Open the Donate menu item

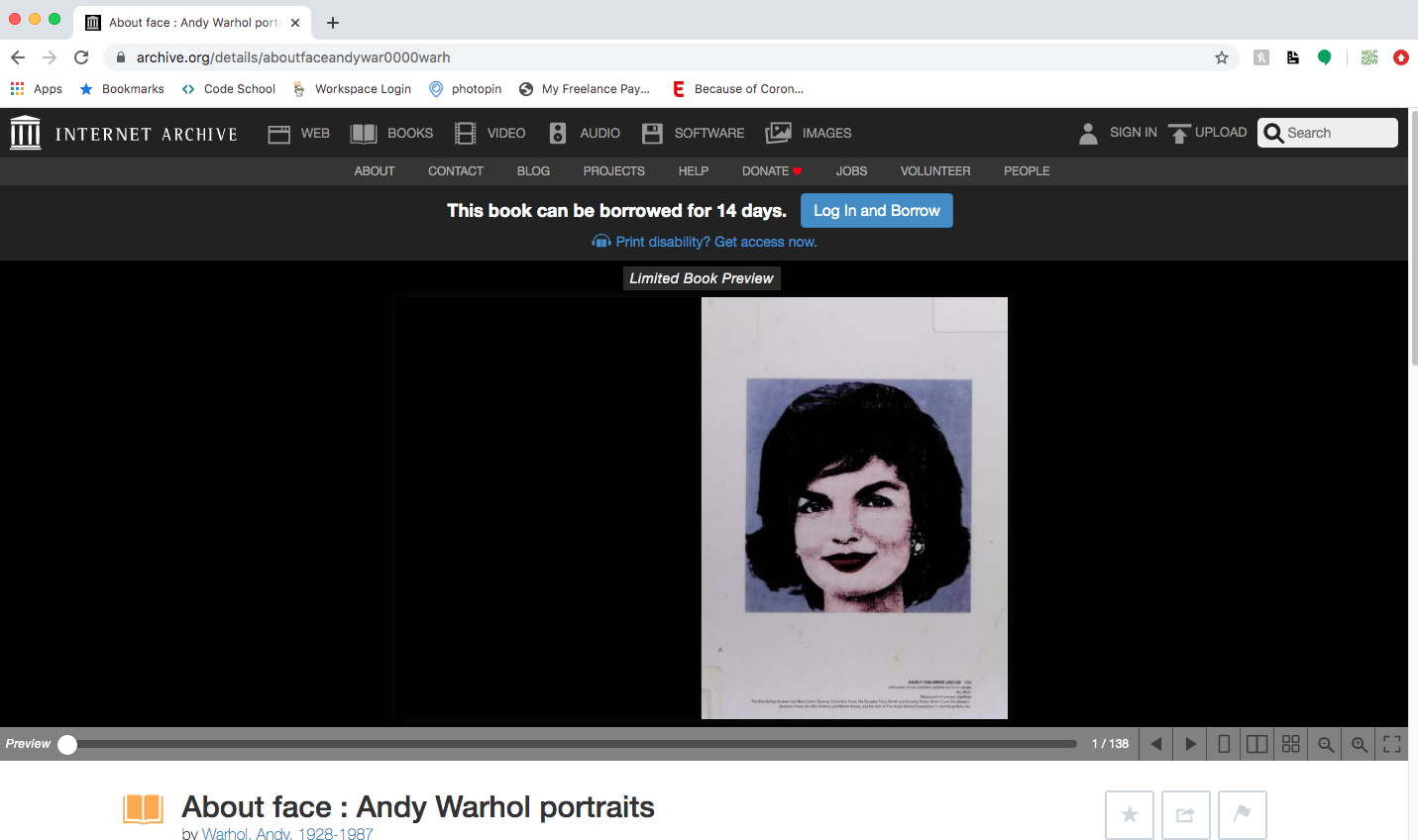pos(772,171)
